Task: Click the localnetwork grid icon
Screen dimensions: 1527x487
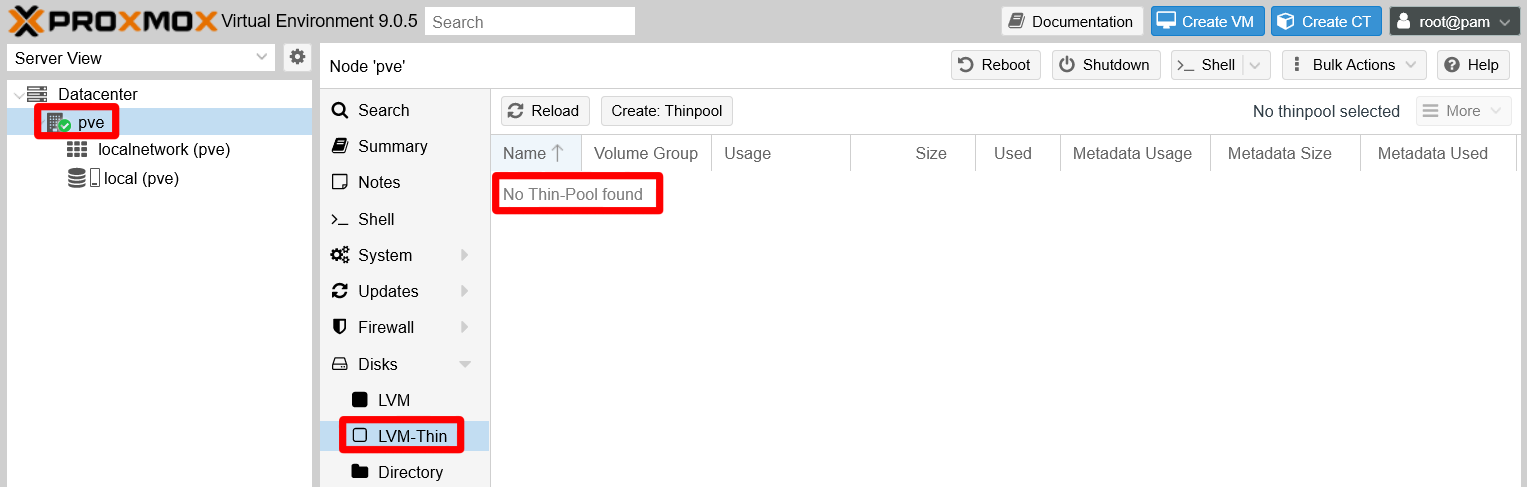Action: 77,149
